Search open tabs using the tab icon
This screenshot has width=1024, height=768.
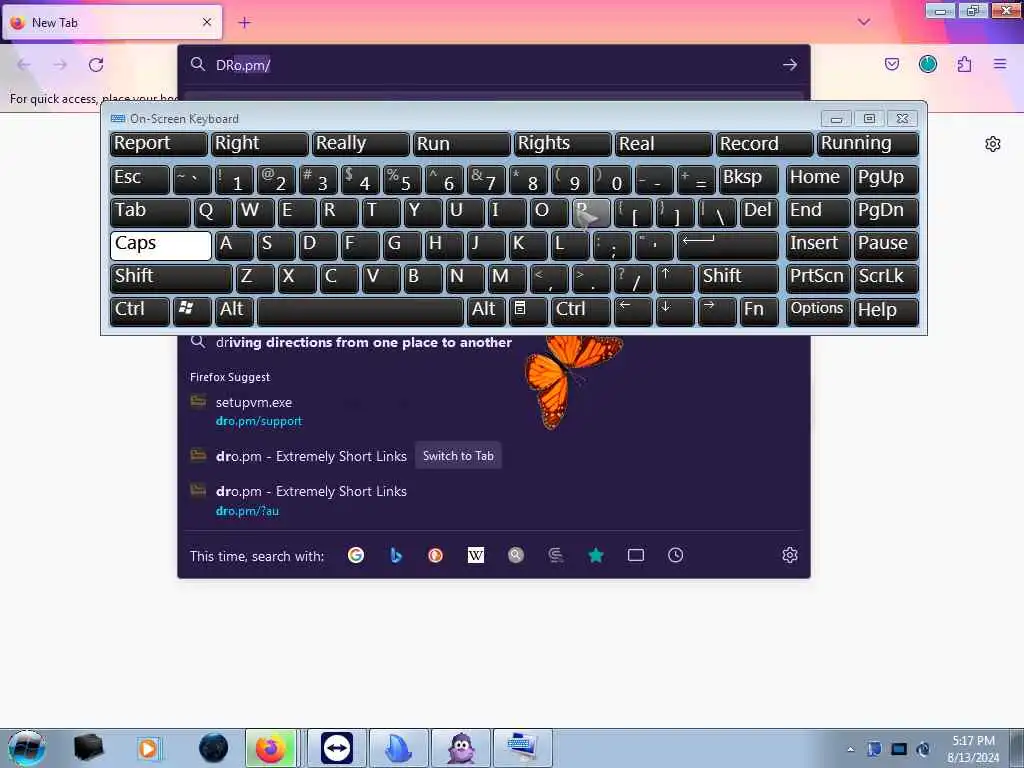coord(635,555)
